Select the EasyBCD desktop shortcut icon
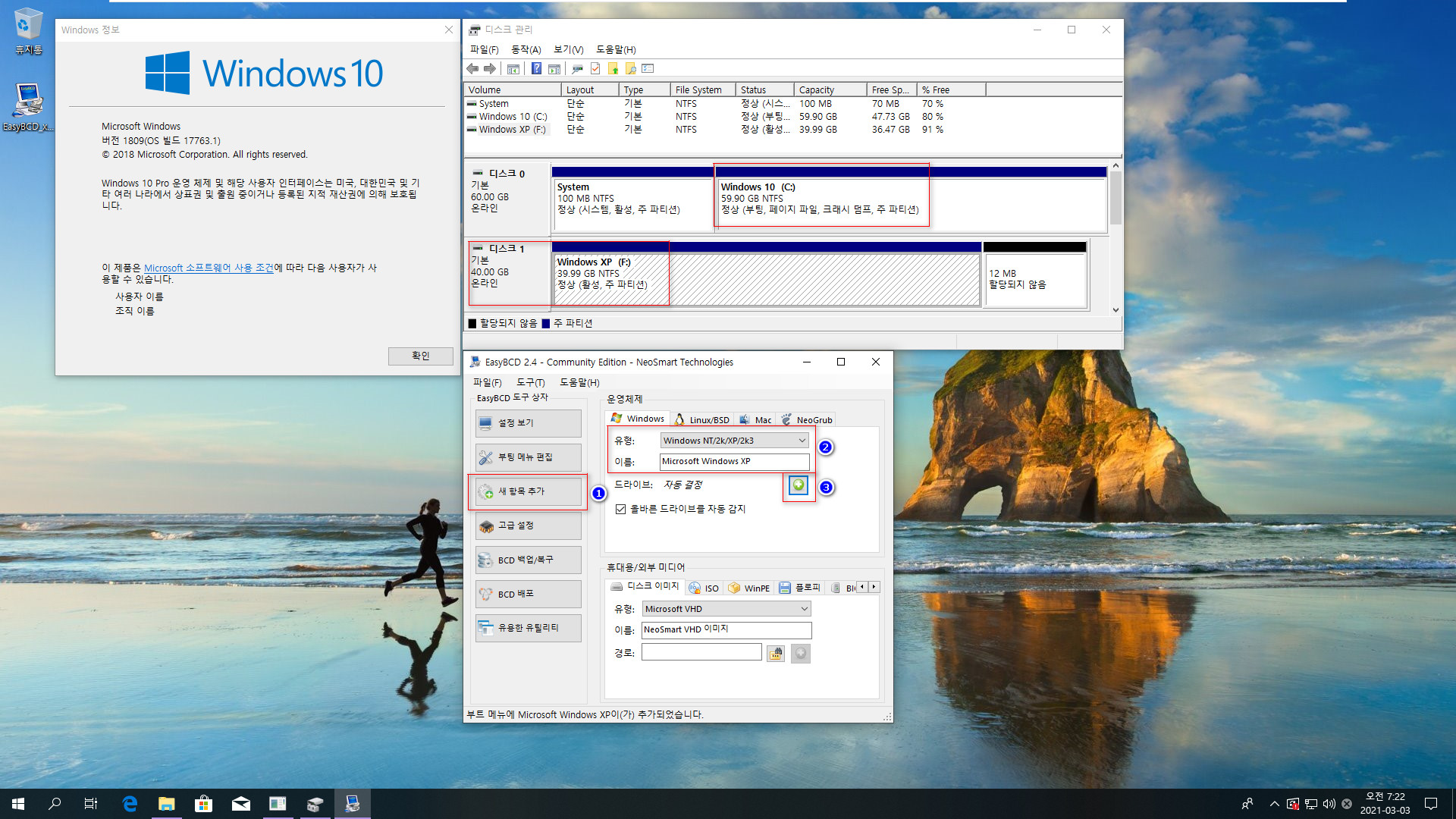 [28, 107]
